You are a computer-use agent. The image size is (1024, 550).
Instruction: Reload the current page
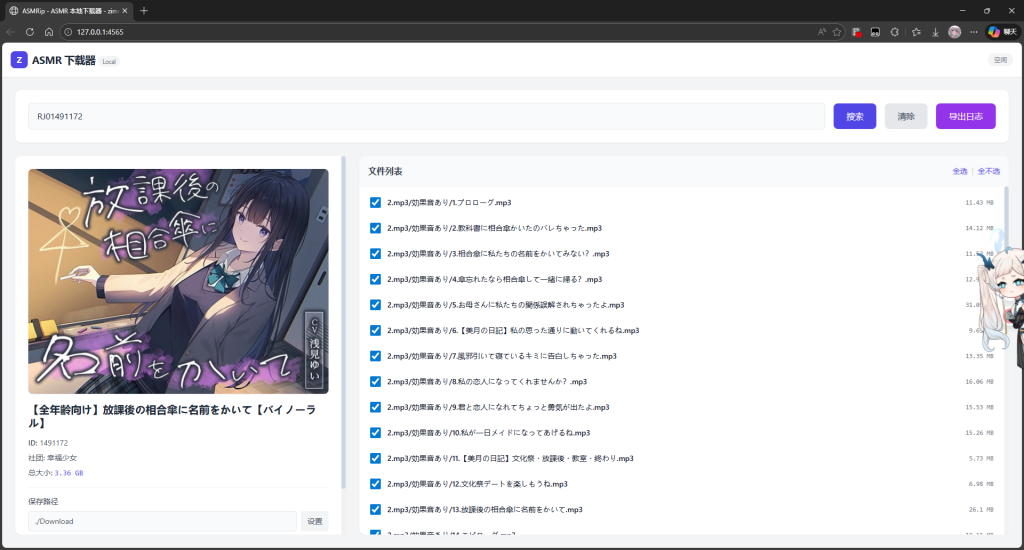pos(29,32)
